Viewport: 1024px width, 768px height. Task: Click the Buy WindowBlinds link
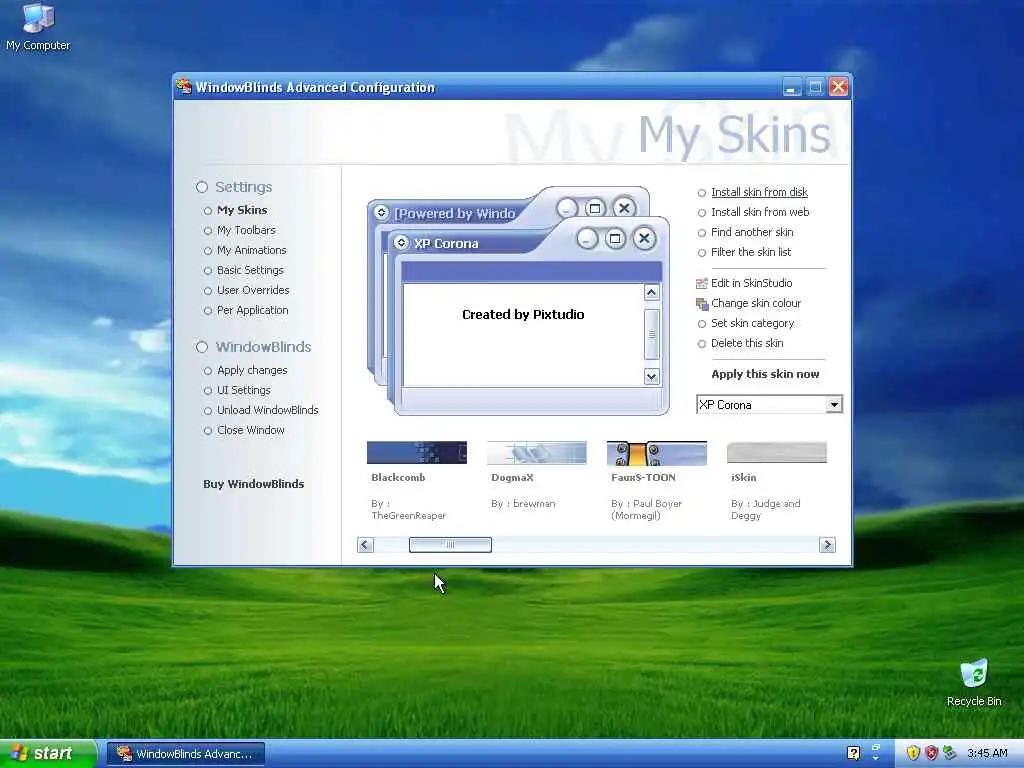click(x=253, y=484)
